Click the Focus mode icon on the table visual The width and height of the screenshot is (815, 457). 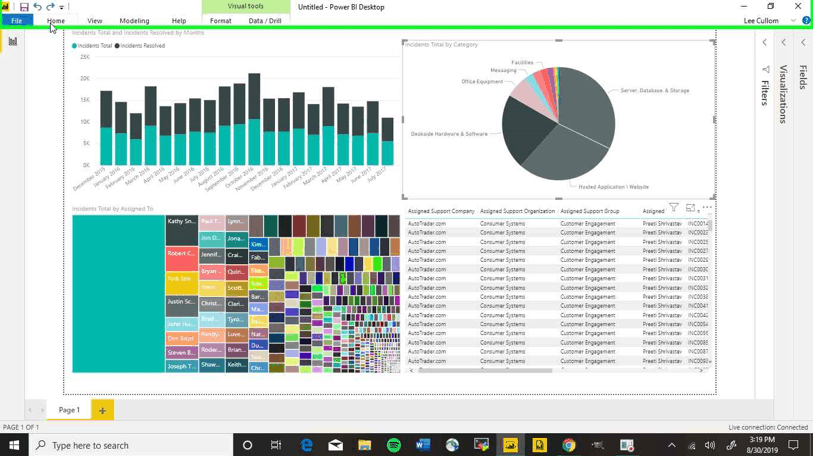[690, 208]
